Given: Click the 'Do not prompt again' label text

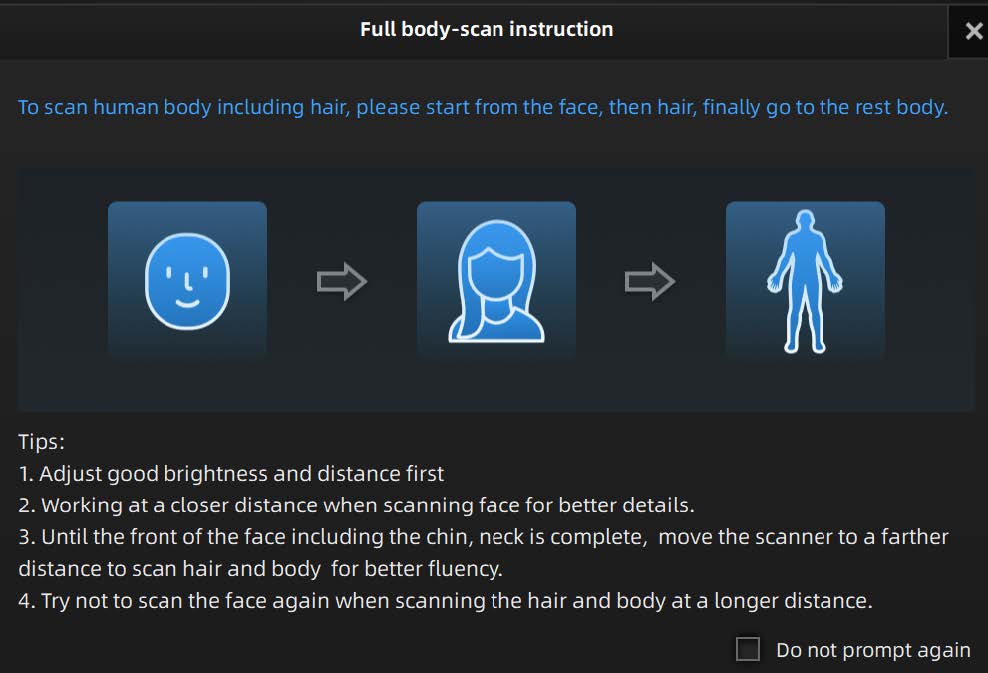Looking at the screenshot, I should tap(873, 650).
